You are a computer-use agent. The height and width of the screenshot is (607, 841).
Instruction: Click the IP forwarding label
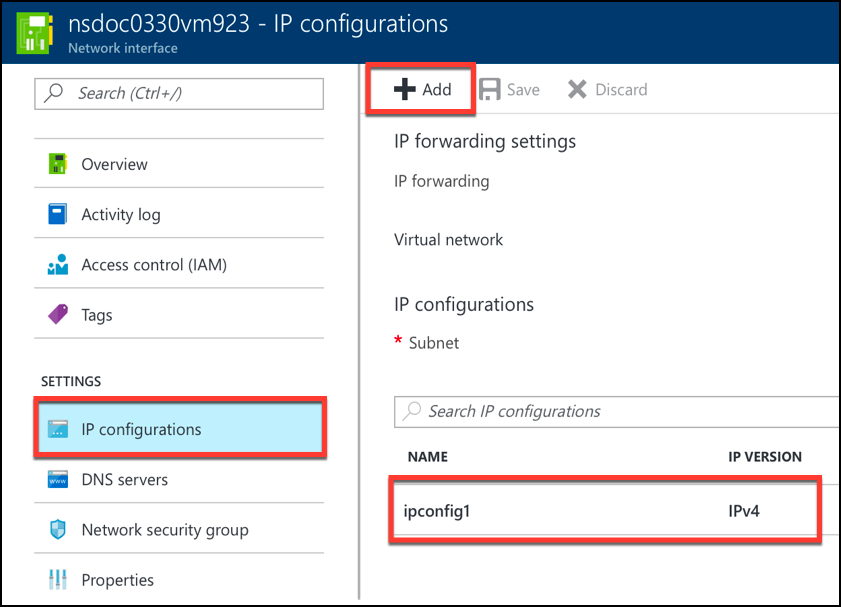point(441,181)
